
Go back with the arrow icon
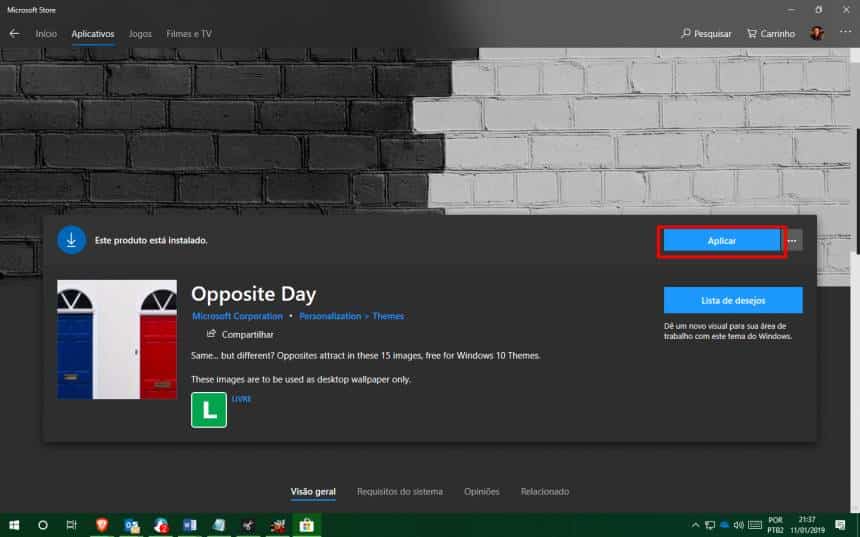coord(14,33)
